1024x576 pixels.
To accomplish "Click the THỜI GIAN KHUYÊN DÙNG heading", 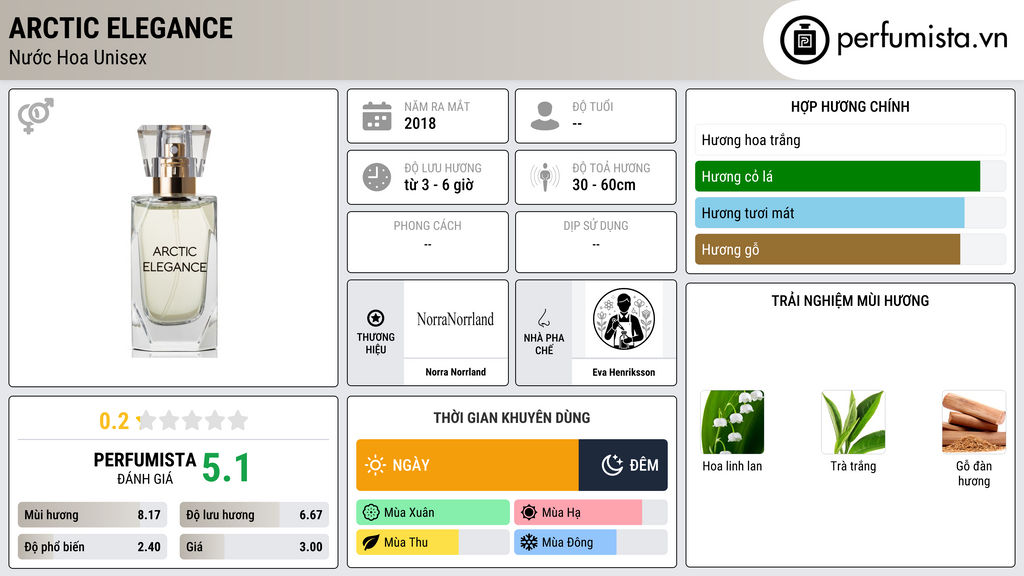I will coord(512,418).
